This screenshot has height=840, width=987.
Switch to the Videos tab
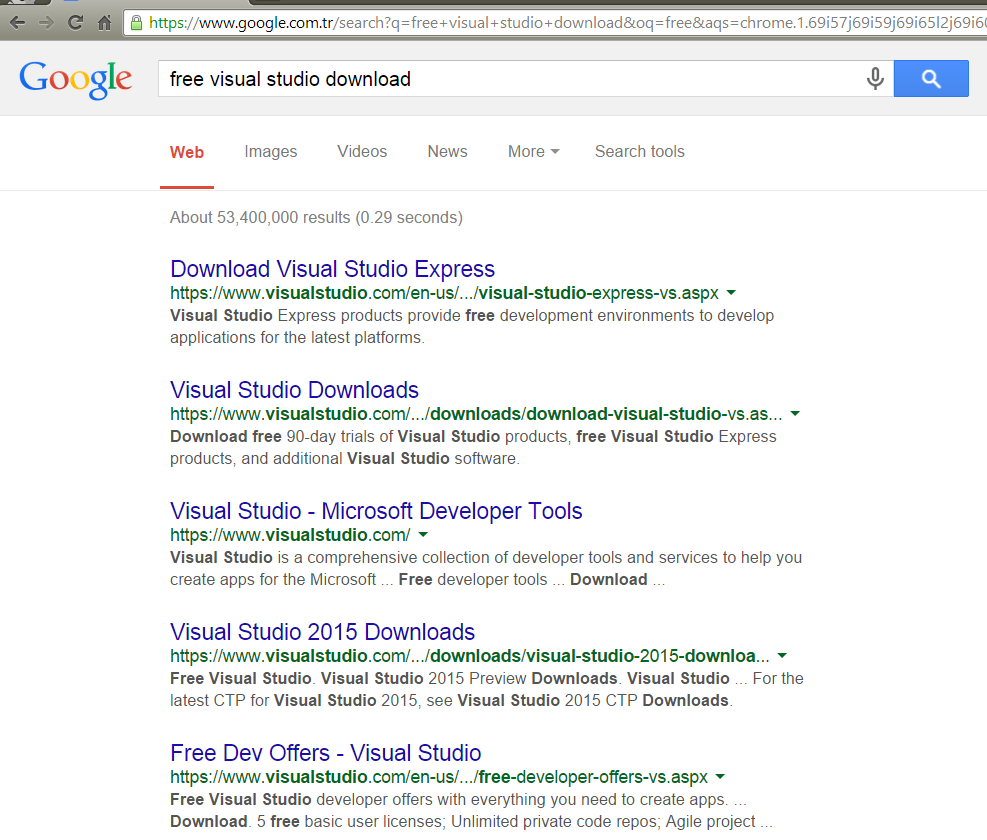coord(362,152)
